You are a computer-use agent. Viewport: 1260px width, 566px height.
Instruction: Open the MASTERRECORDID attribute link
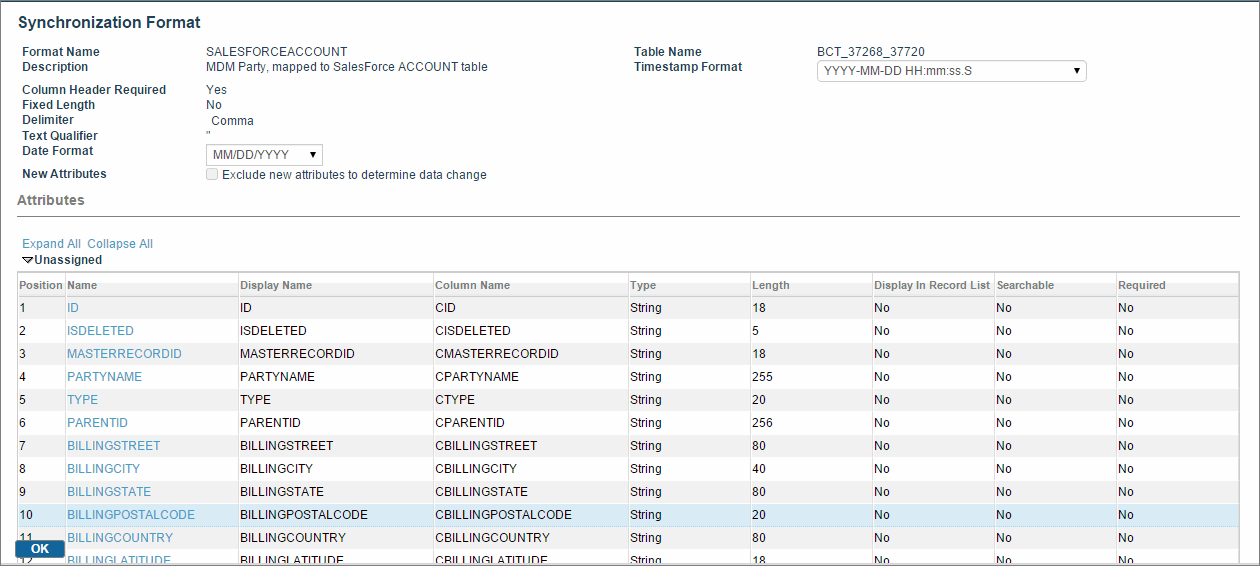click(124, 354)
